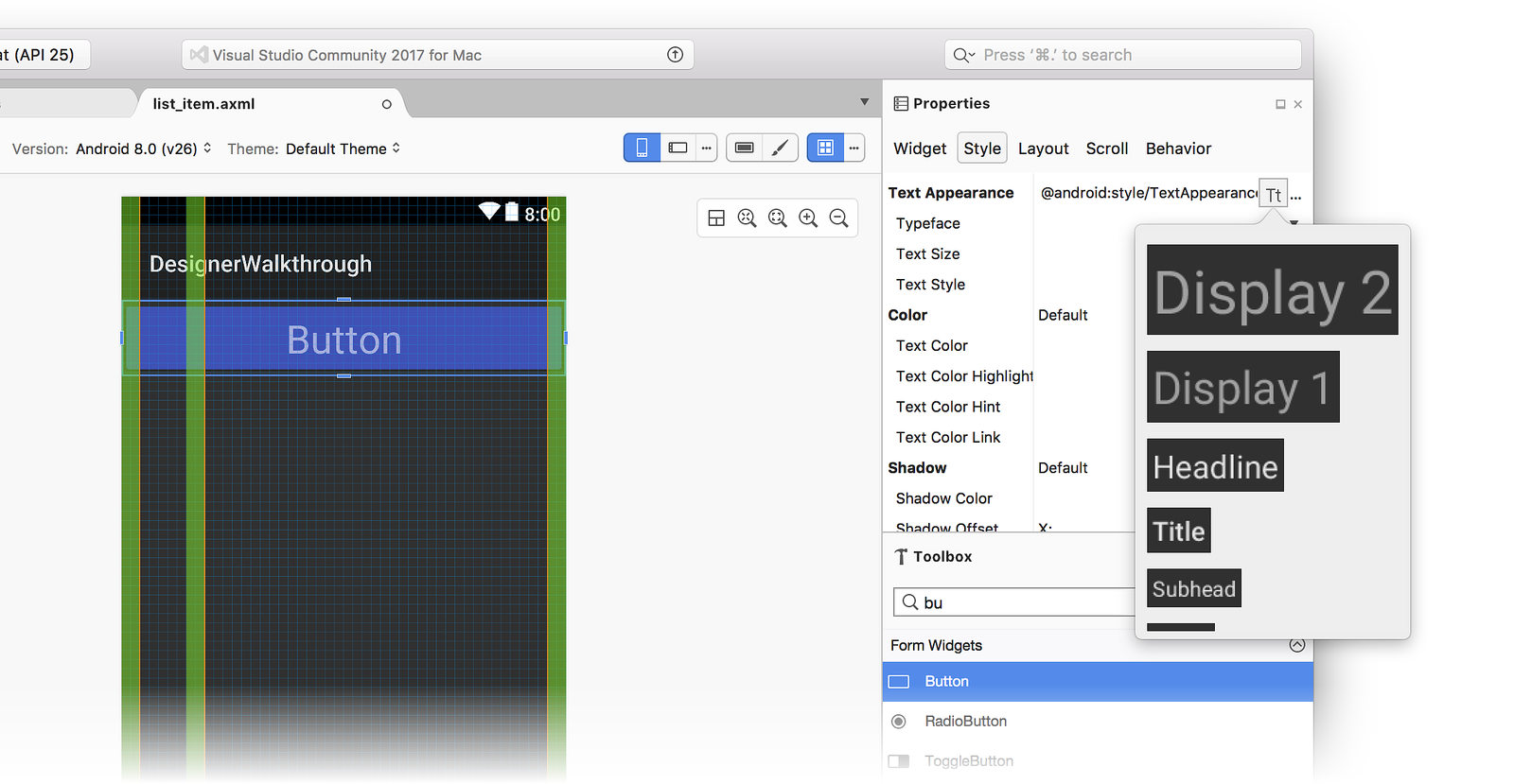The image size is (1514, 784).
Task: Open the ellipsis next to Text Appearance
Action: [x=1296, y=196]
